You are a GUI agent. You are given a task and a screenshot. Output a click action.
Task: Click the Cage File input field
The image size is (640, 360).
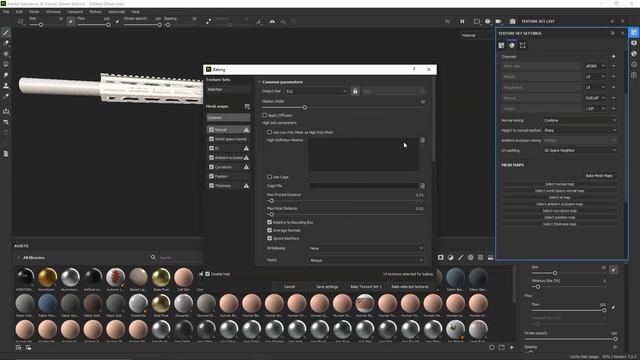363,186
